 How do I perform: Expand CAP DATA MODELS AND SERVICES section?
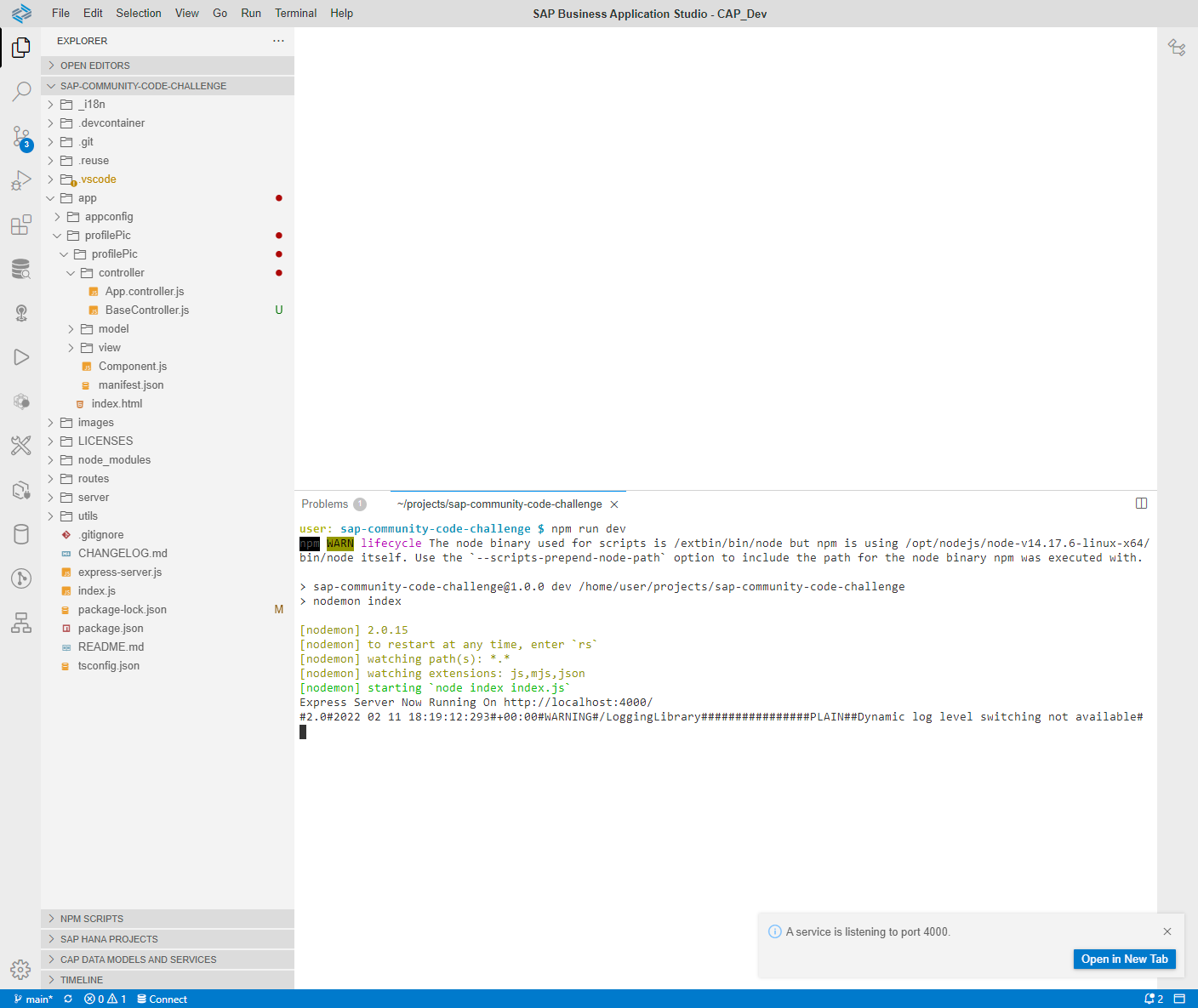point(168,960)
